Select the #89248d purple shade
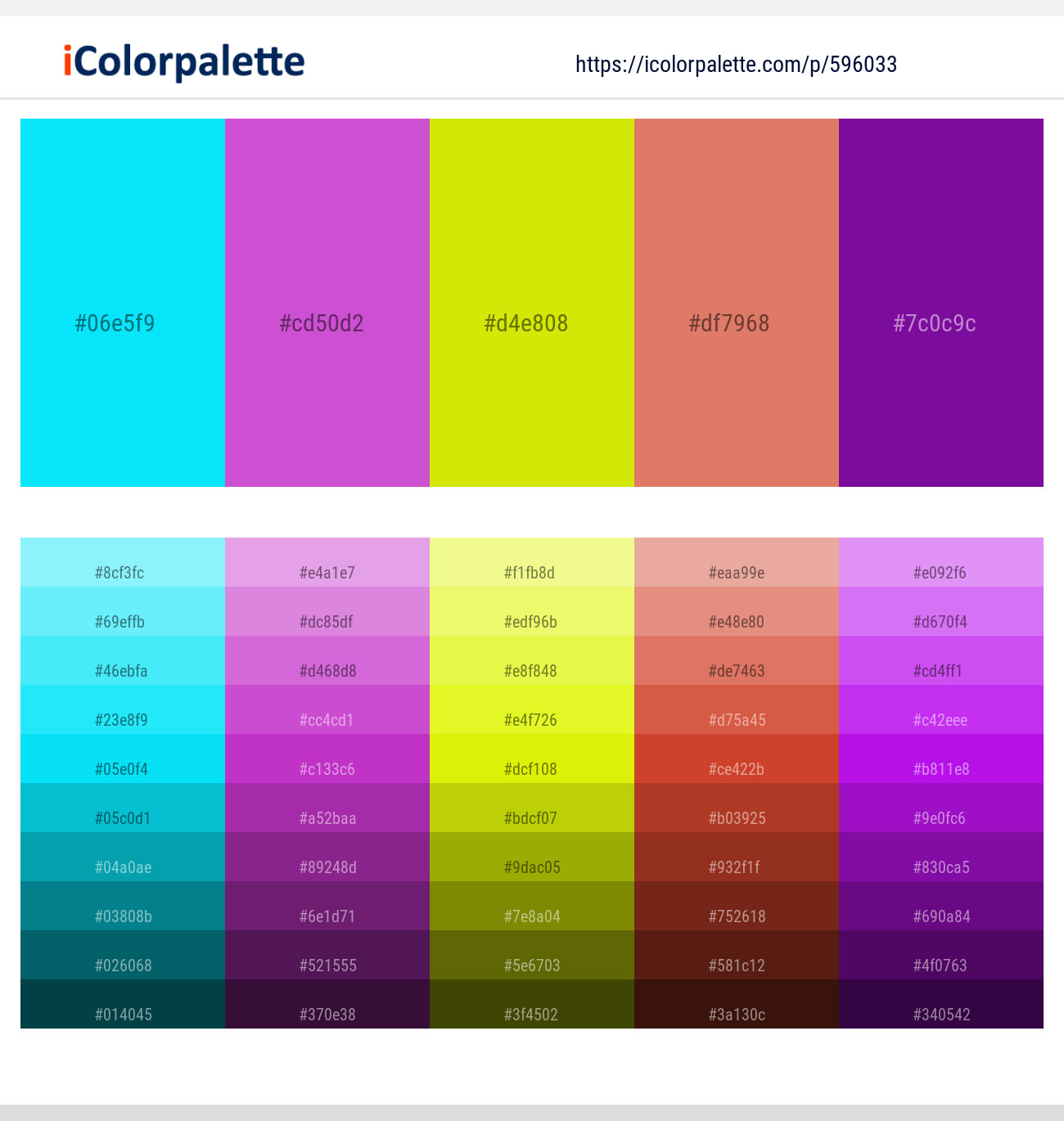 tap(327, 857)
